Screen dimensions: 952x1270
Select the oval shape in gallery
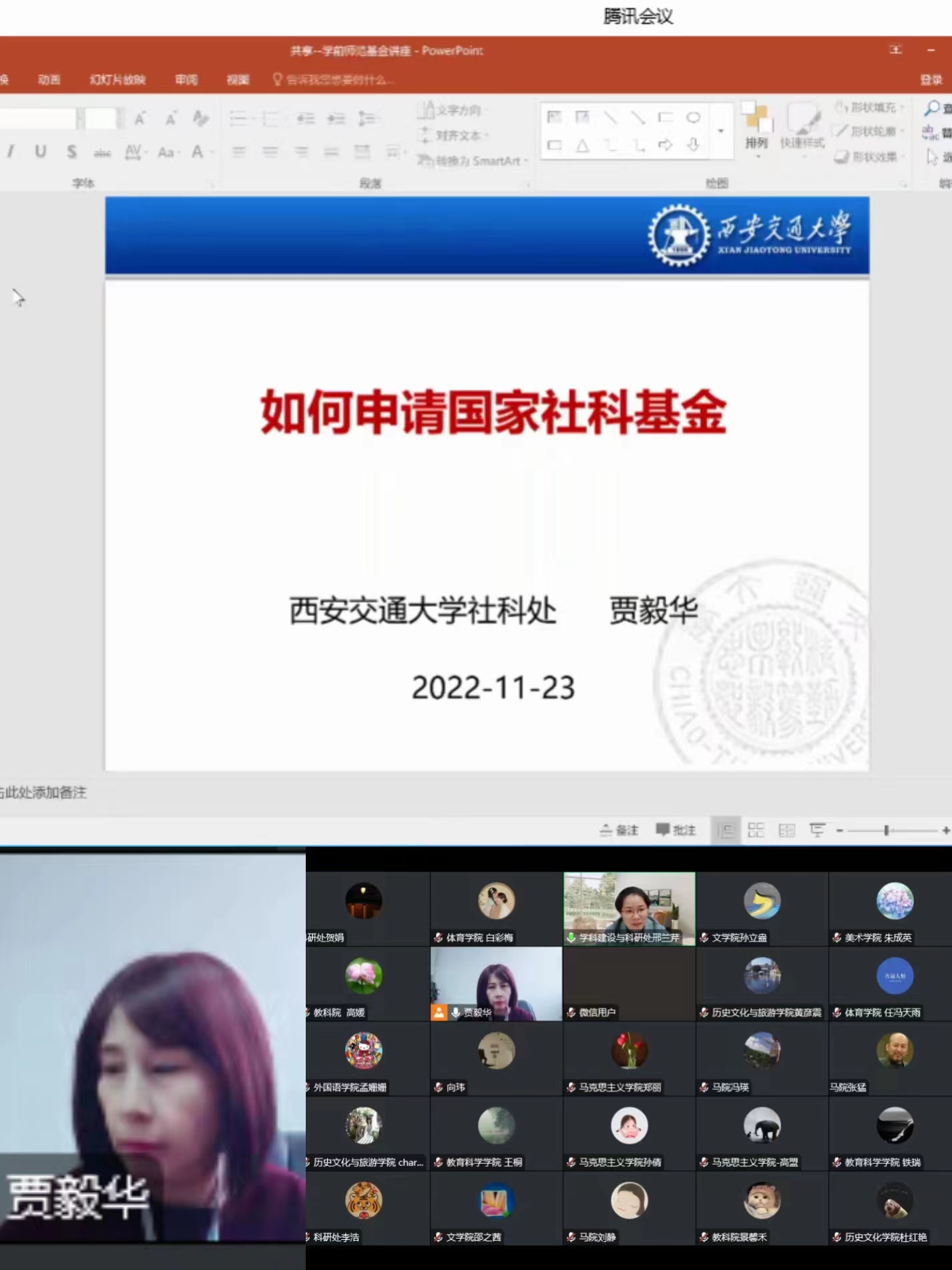(x=693, y=118)
